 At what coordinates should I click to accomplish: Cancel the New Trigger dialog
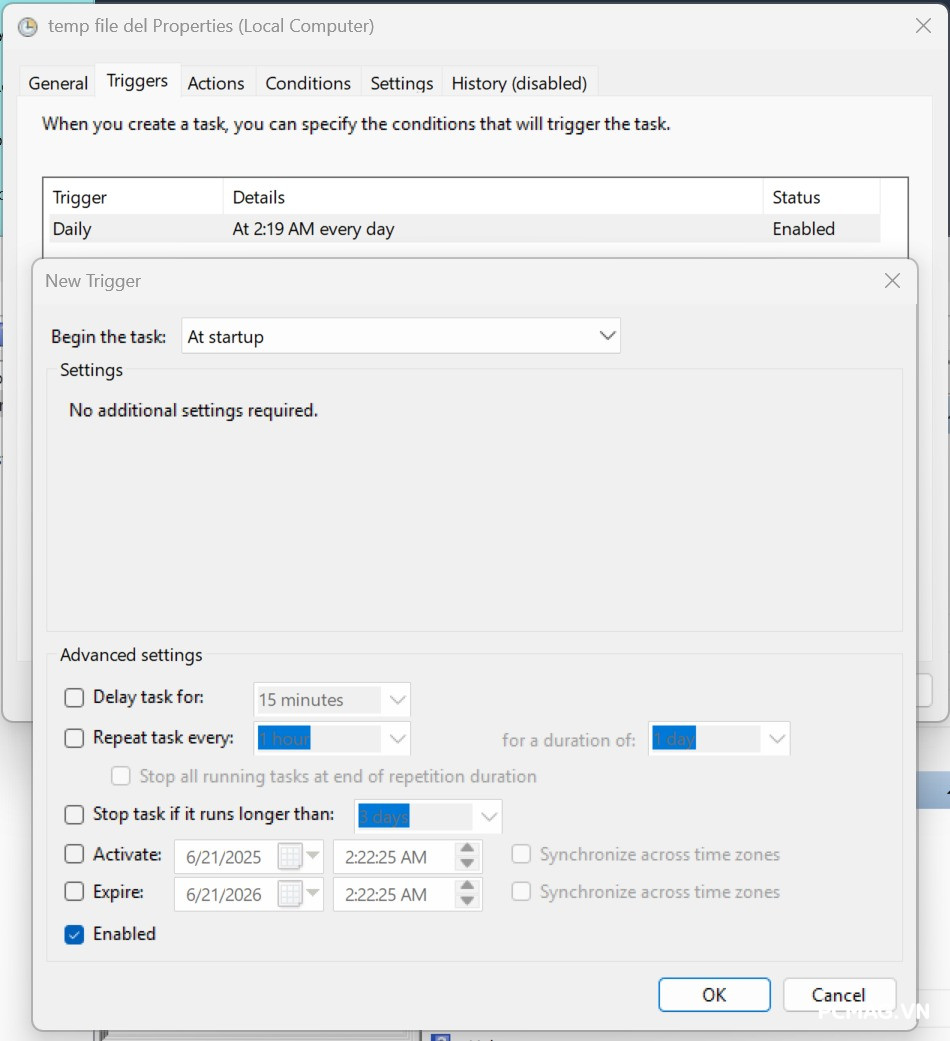point(838,994)
